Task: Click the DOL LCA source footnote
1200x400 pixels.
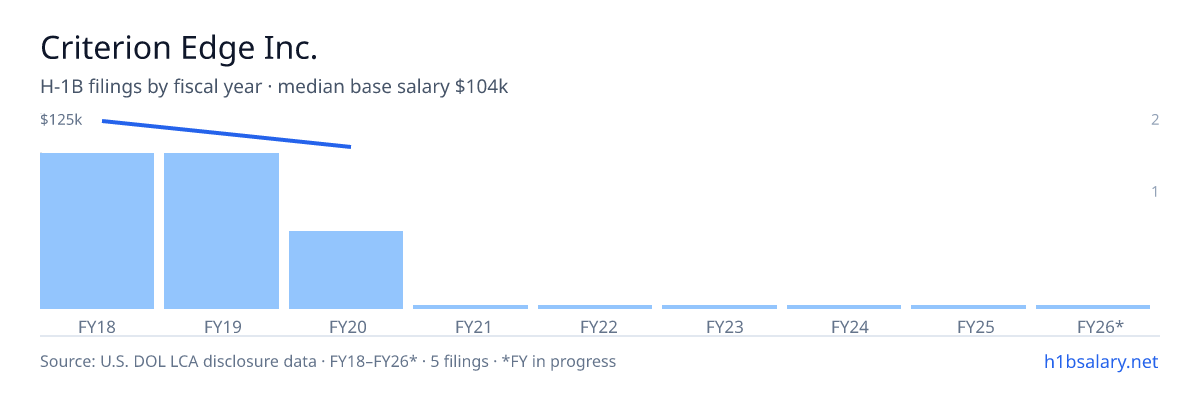Action: tap(328, 361)
